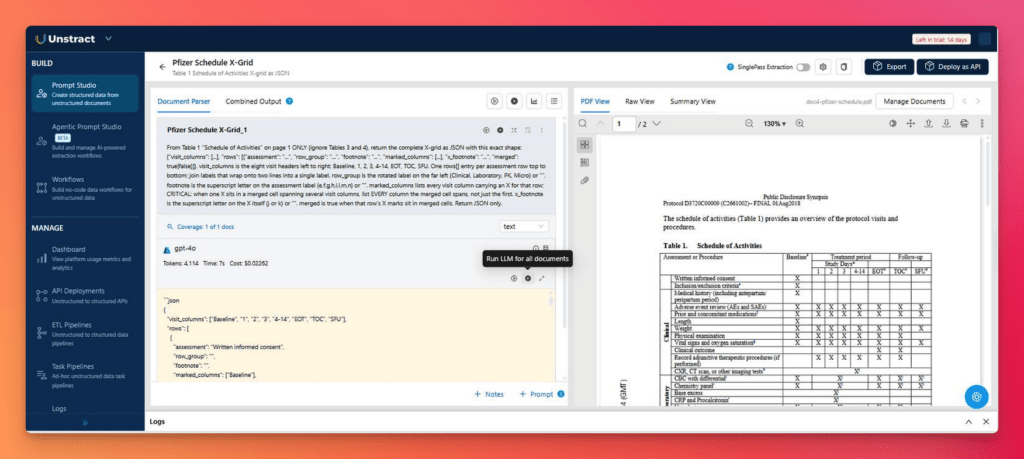Open the search magnifier in the PDF viewer toolbar
Screen dimensions: 1024x459
click(x=583, y=123)
